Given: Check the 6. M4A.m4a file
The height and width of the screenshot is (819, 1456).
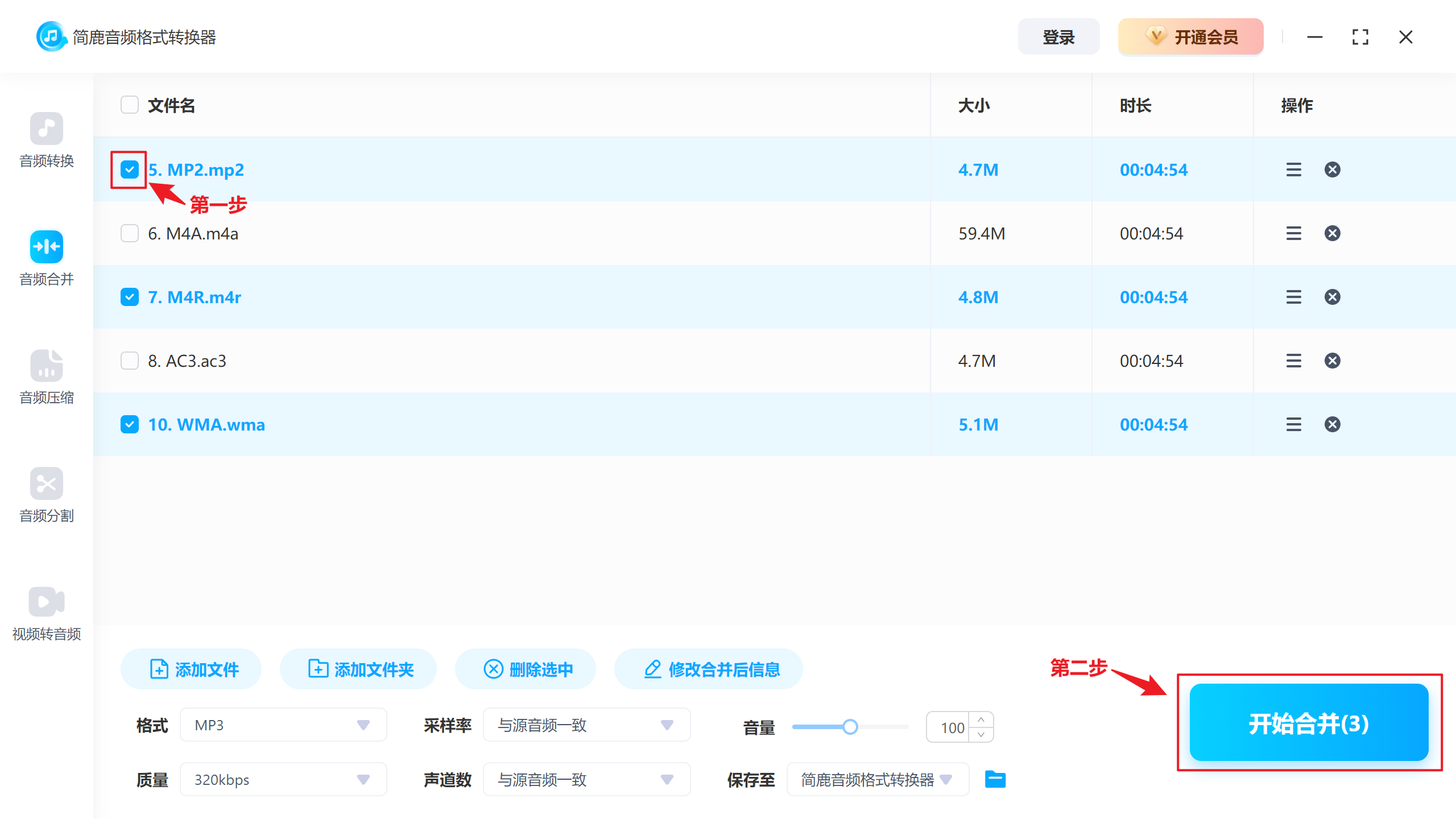Looking at the screenshot, I should click(129, 233).
